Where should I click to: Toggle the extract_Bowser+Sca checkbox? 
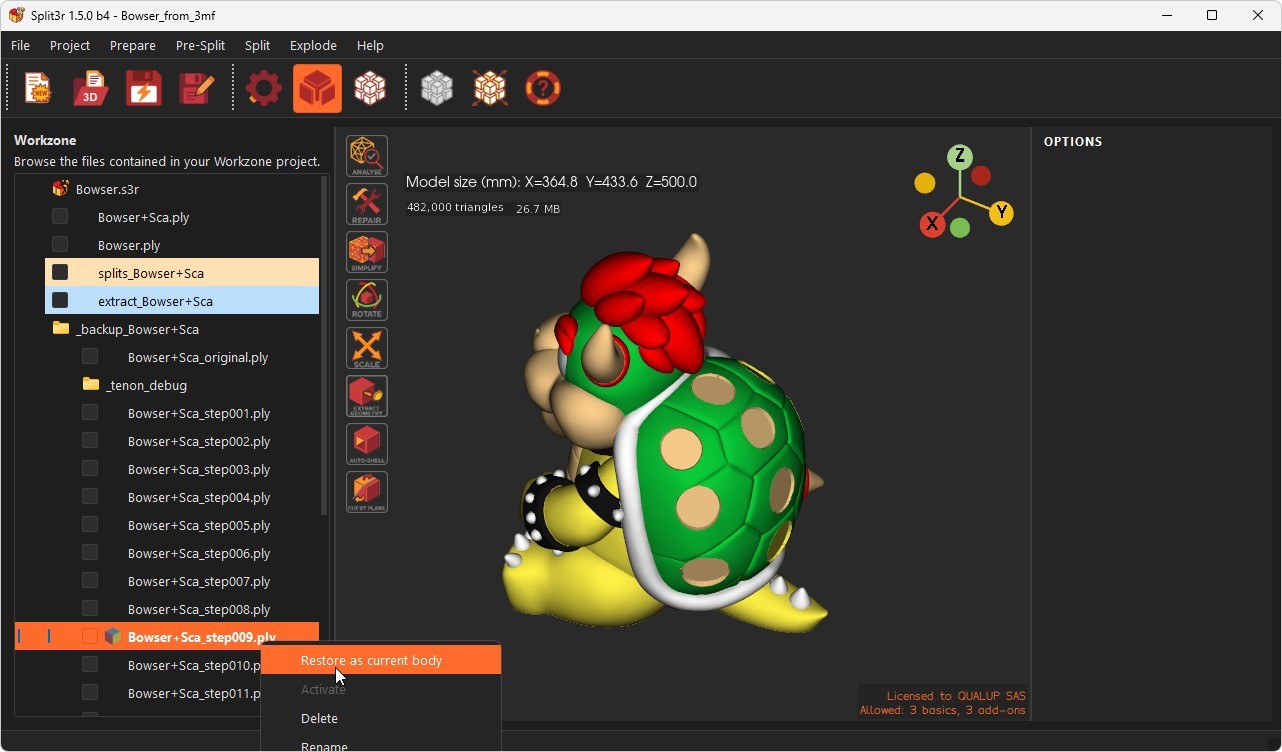(60, 300)
